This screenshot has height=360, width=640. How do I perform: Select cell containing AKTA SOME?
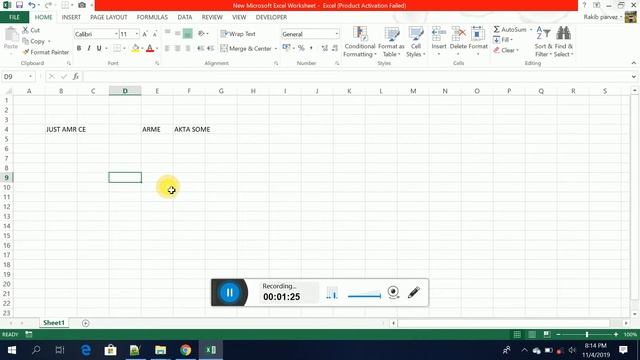(x=189, y=129)
